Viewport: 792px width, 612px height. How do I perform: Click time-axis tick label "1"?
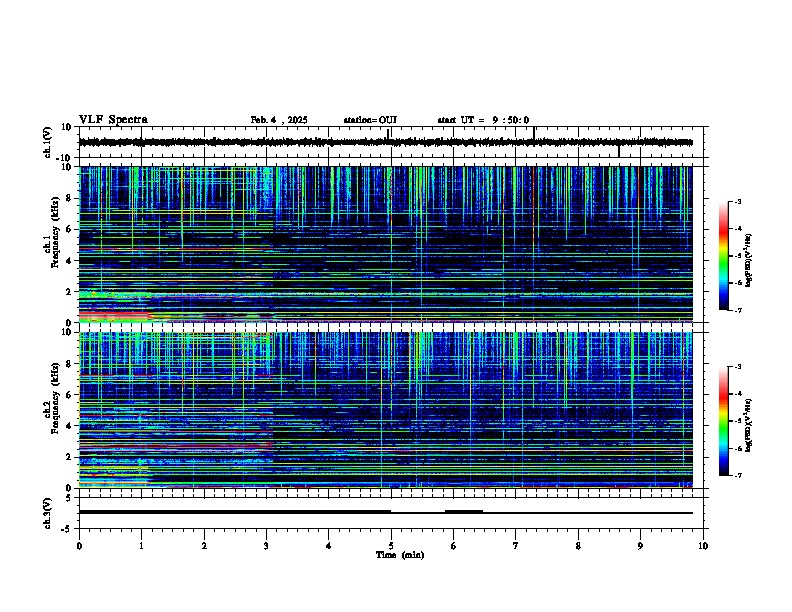pos(141,546)
